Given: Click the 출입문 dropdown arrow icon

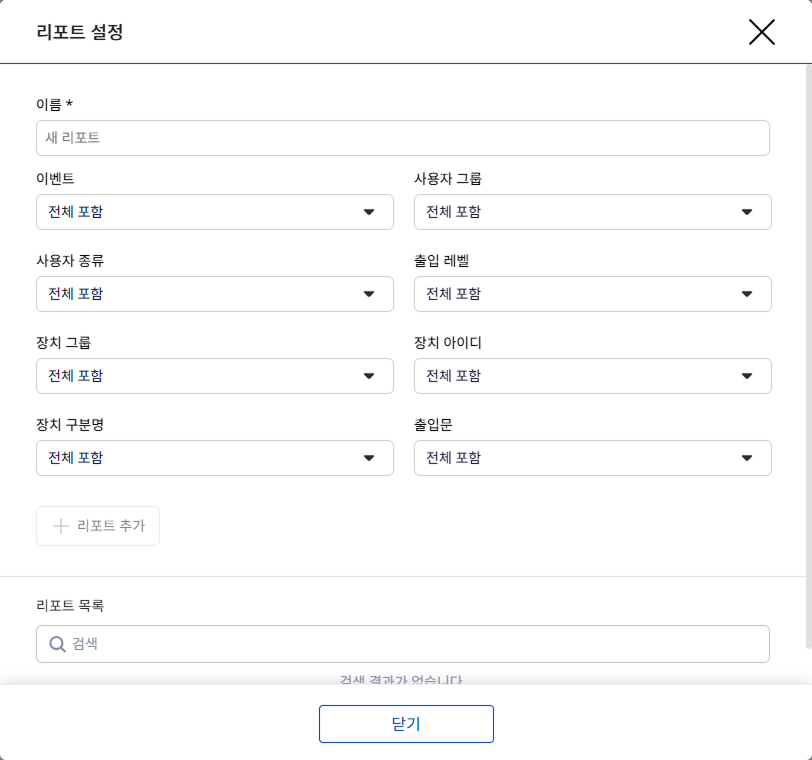Looking at the screenshot, I should pyautogui.click(x=747, y=458).
